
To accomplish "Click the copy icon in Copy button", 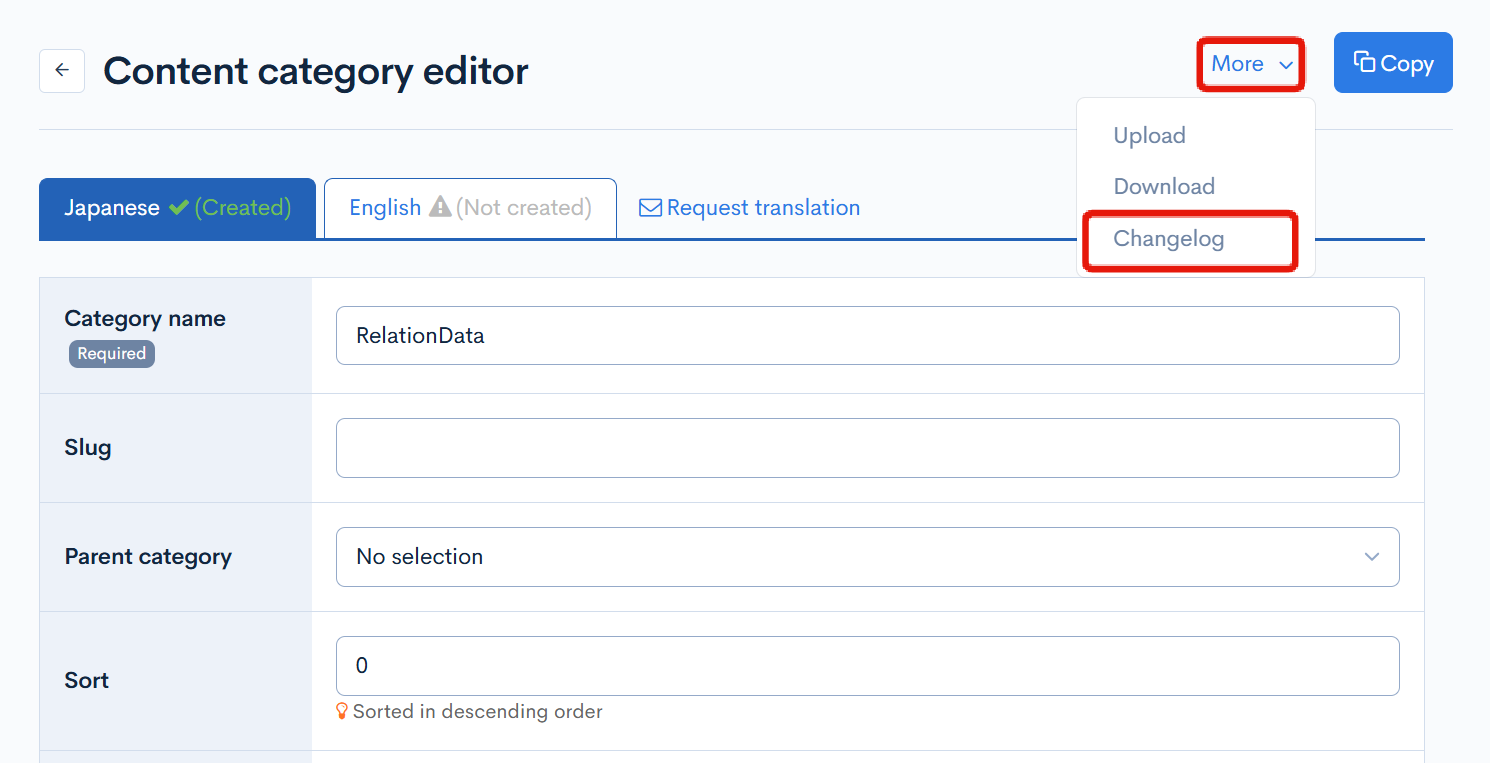I will (1364, 62).
